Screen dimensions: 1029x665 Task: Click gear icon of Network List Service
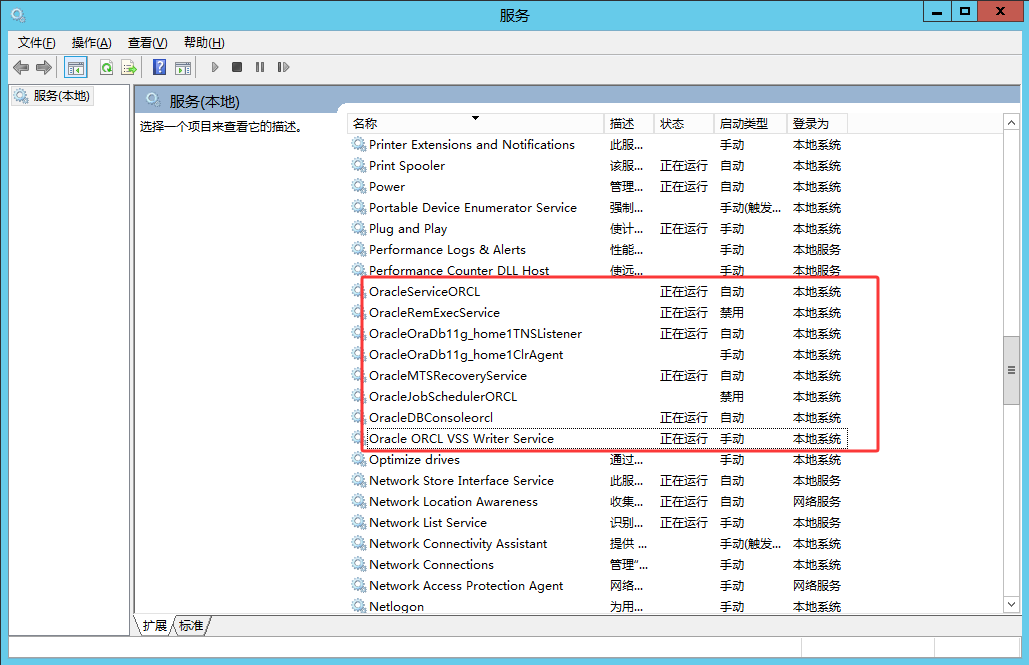click(x=358, y=522)
